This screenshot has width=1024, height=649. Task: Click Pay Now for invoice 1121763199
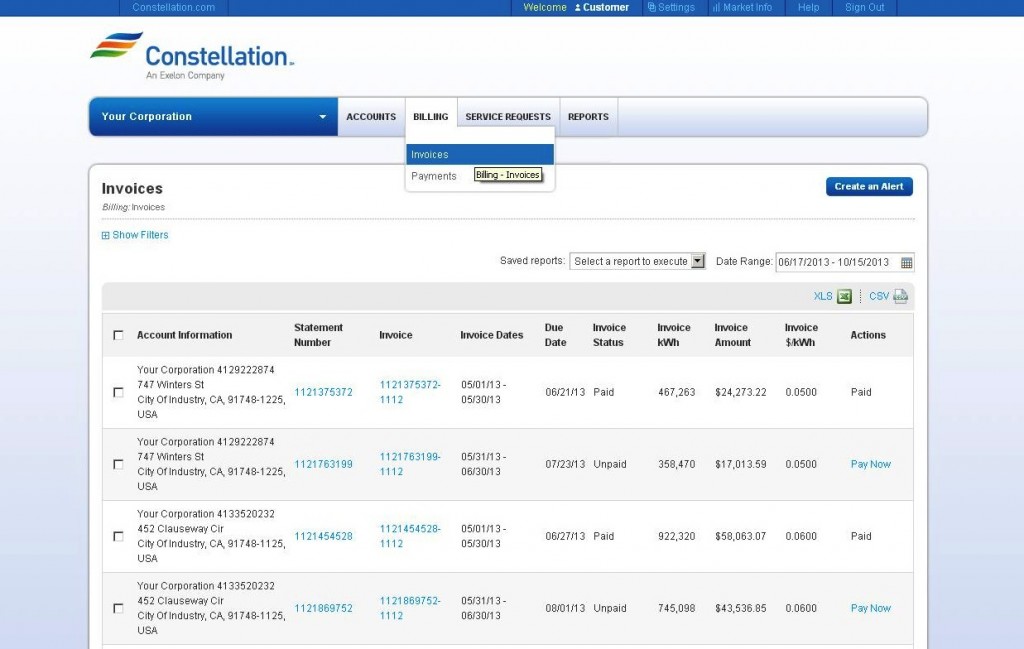coord(870,464)
